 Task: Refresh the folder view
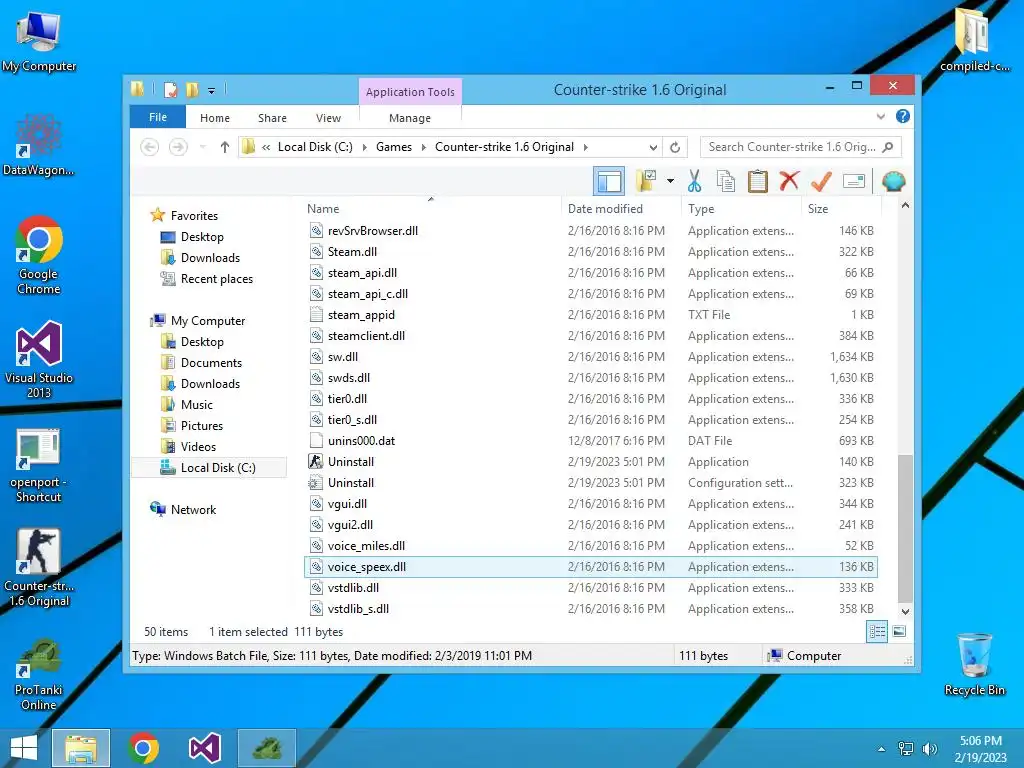click(675, 147)
